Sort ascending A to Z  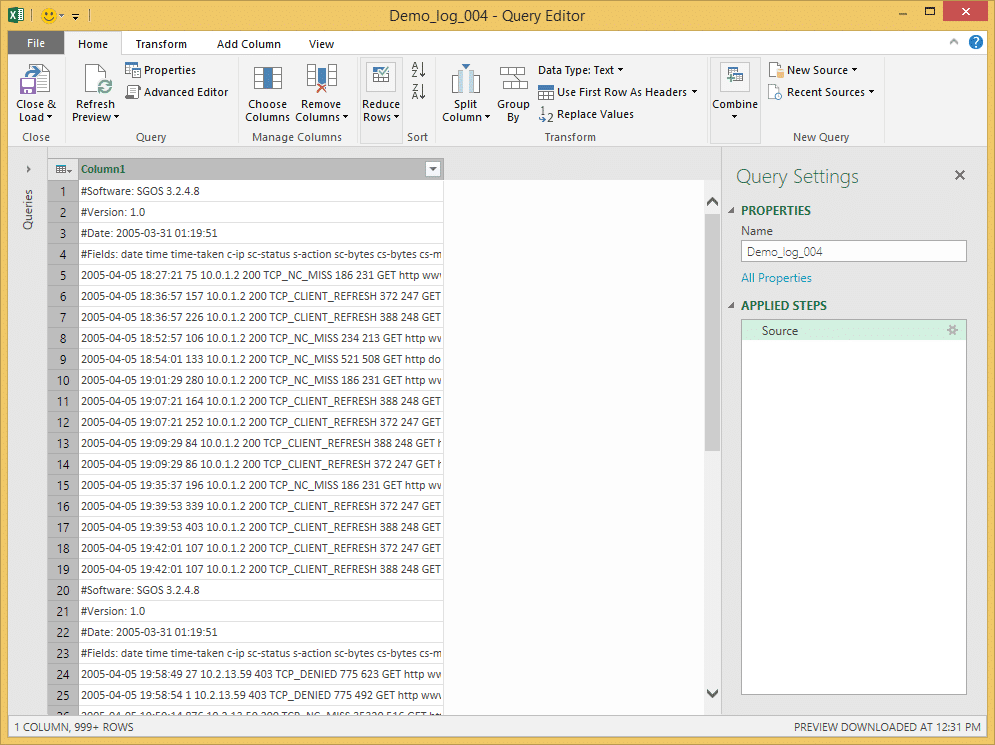coord(418,69)
